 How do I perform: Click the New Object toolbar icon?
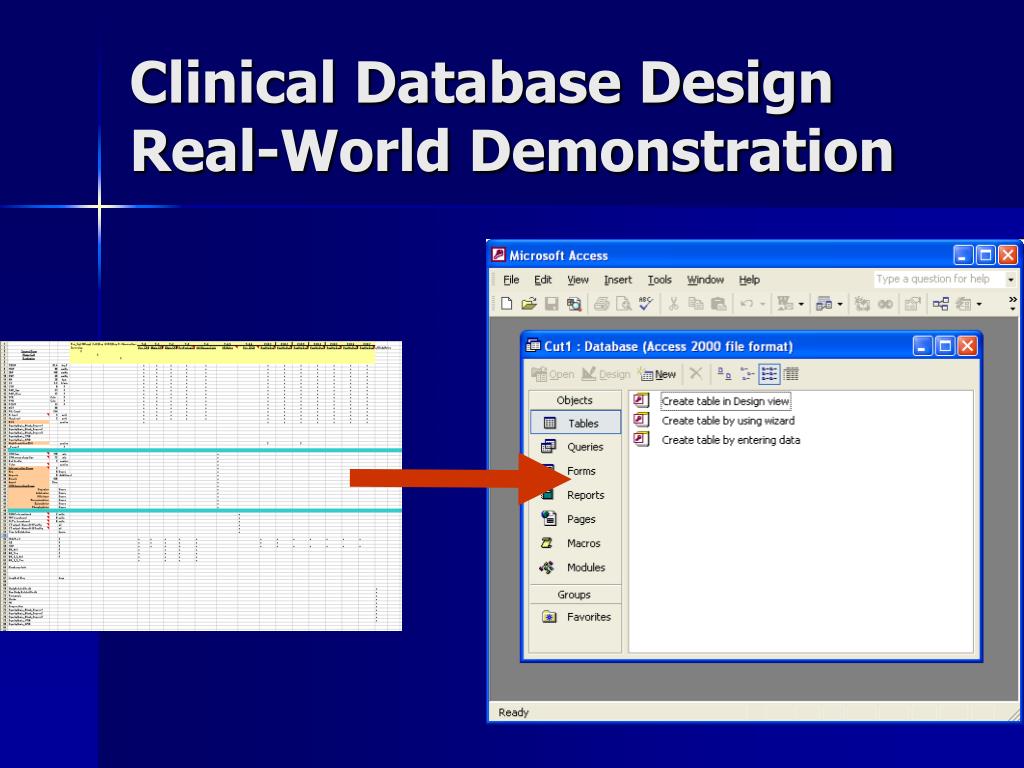(x=964, y=304)
